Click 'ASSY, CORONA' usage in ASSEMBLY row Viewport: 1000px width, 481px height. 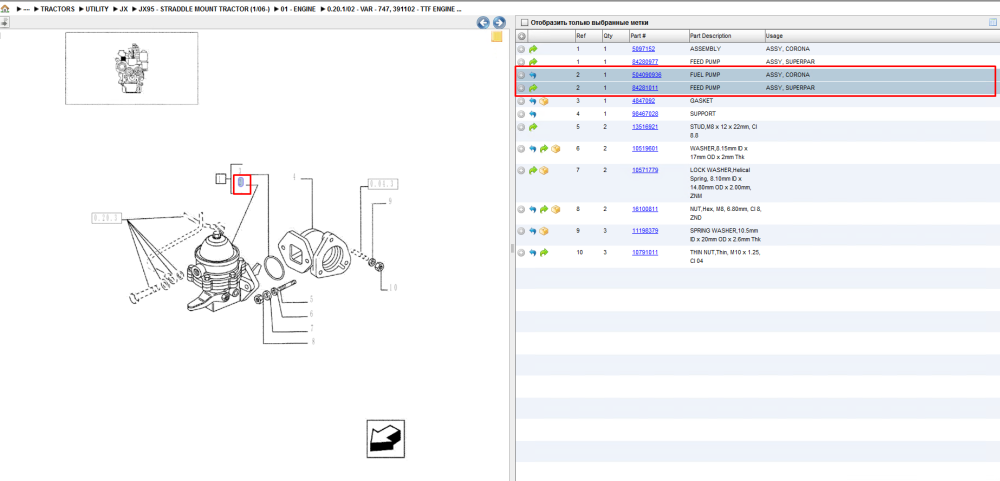[788, 49]
